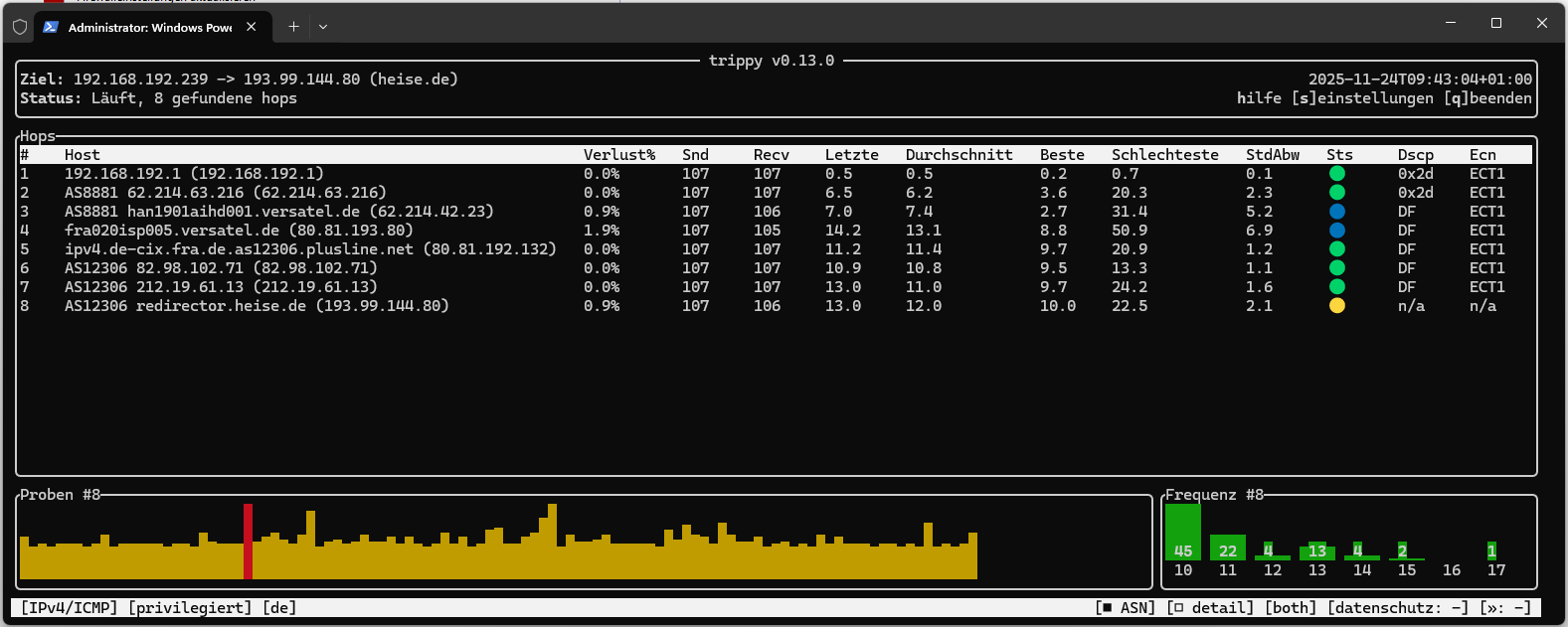The width and height of the screenshot is (1568, 627).
Task: Click the green status dot for hop 5
Action: click(1337, 248)
